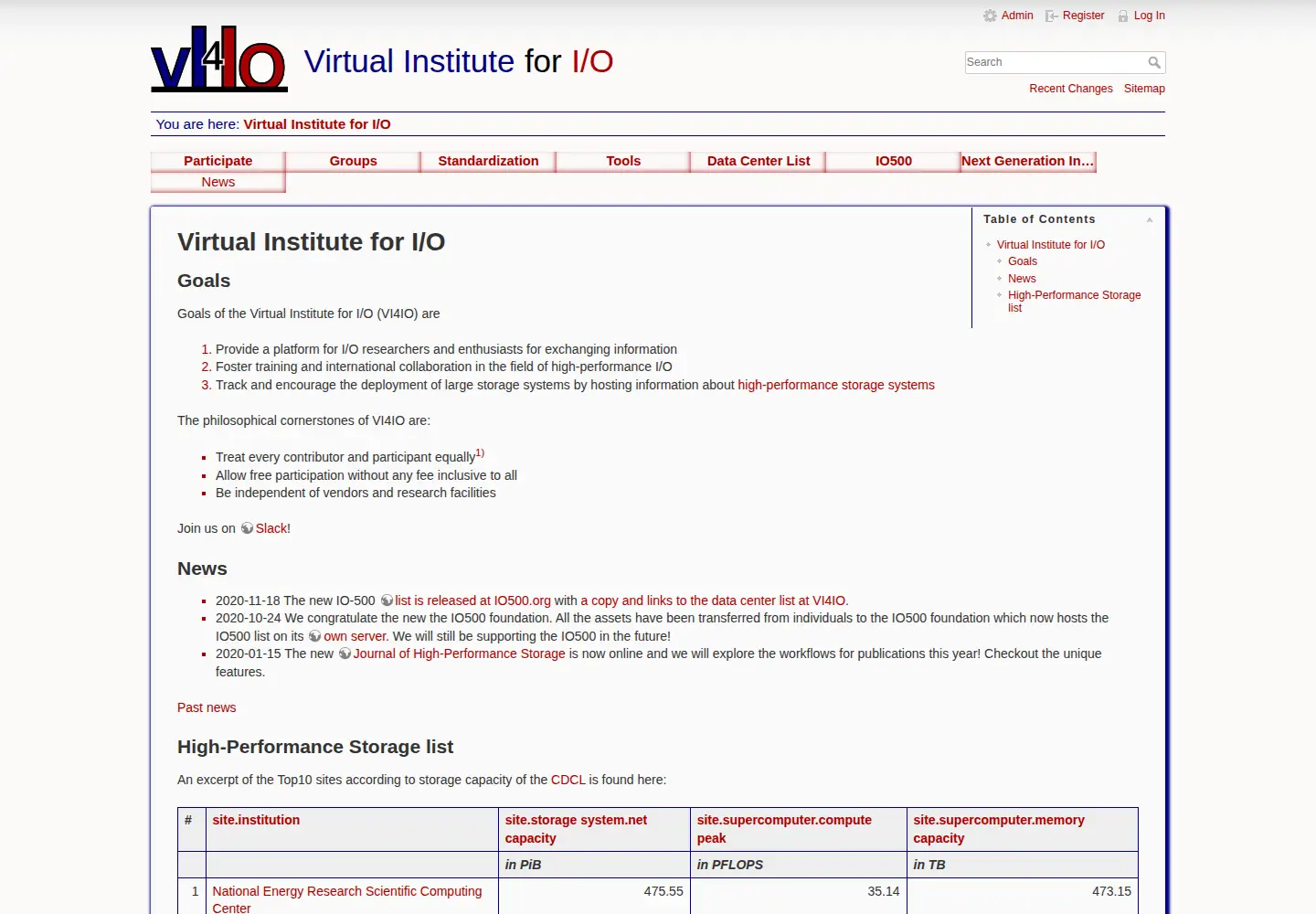Open the Data Center List tab
This screenshot has width=1316, height=914.
(x=759, y=161)
